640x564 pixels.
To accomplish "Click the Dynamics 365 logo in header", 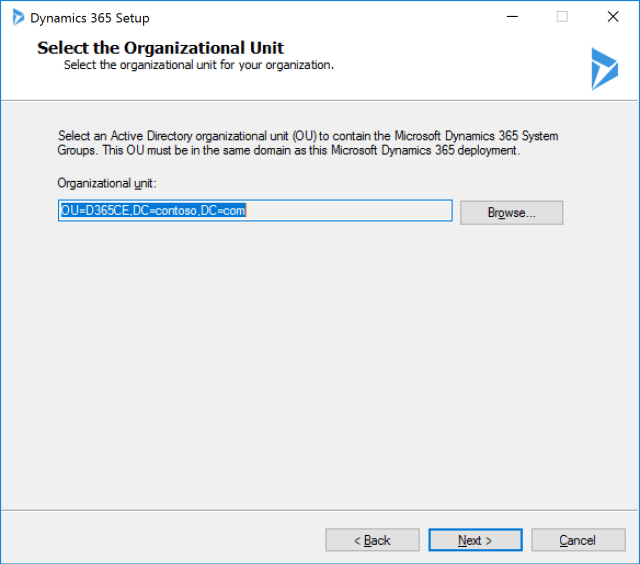I will tap(604, 69).
